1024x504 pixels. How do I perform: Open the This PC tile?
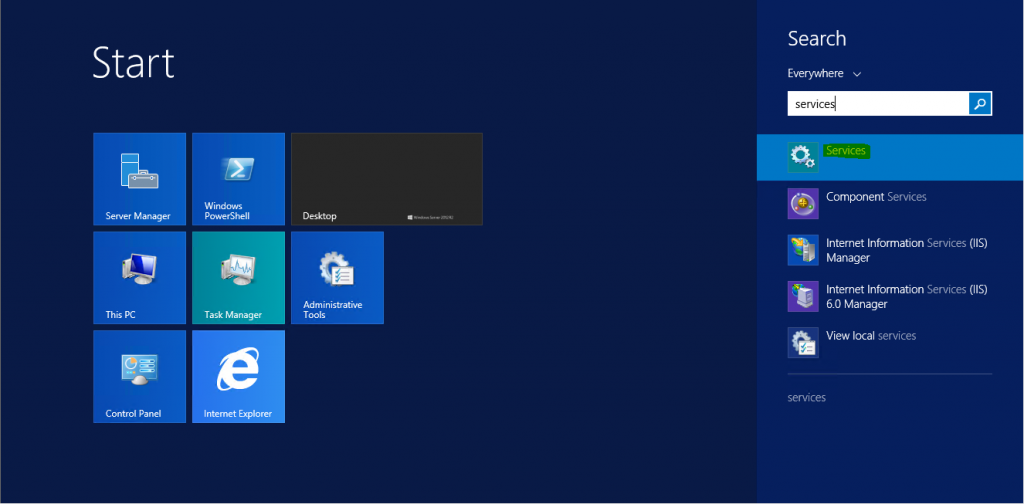(x=140, y=277)
